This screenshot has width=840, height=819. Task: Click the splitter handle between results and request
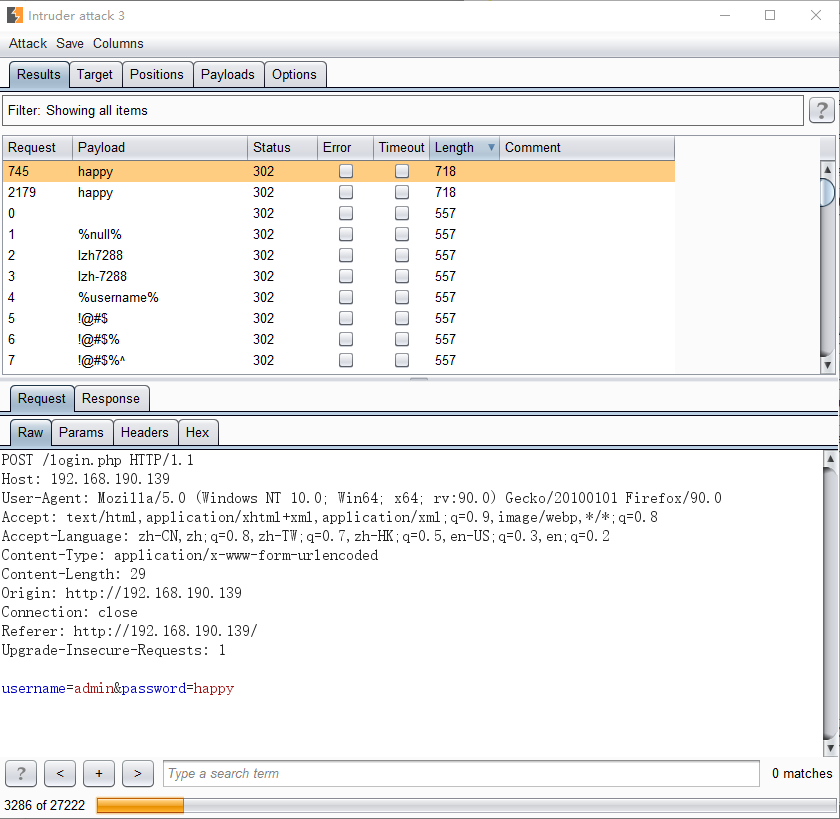coord(419,379)
